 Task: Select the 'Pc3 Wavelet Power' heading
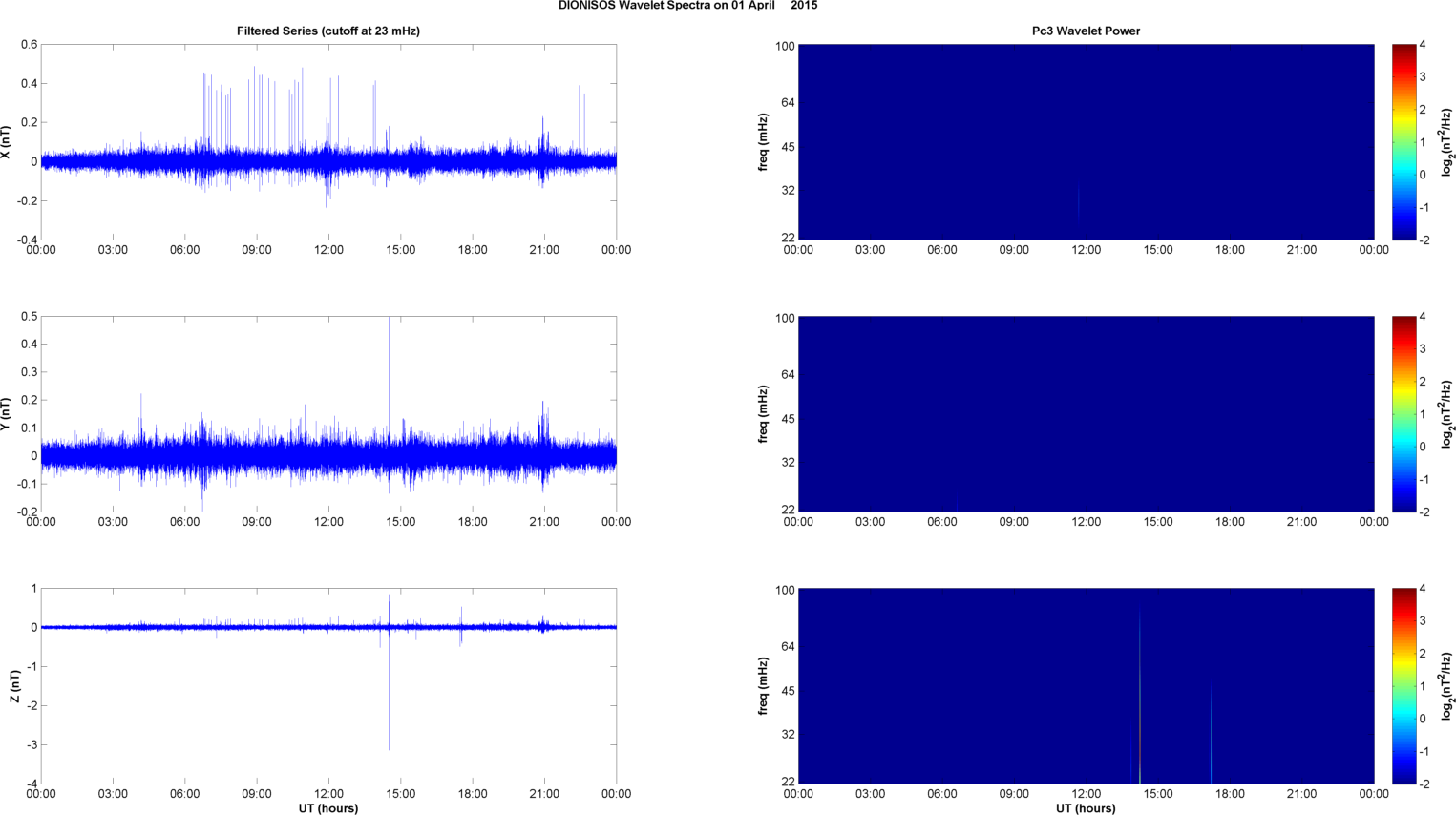coord(1086,31)
